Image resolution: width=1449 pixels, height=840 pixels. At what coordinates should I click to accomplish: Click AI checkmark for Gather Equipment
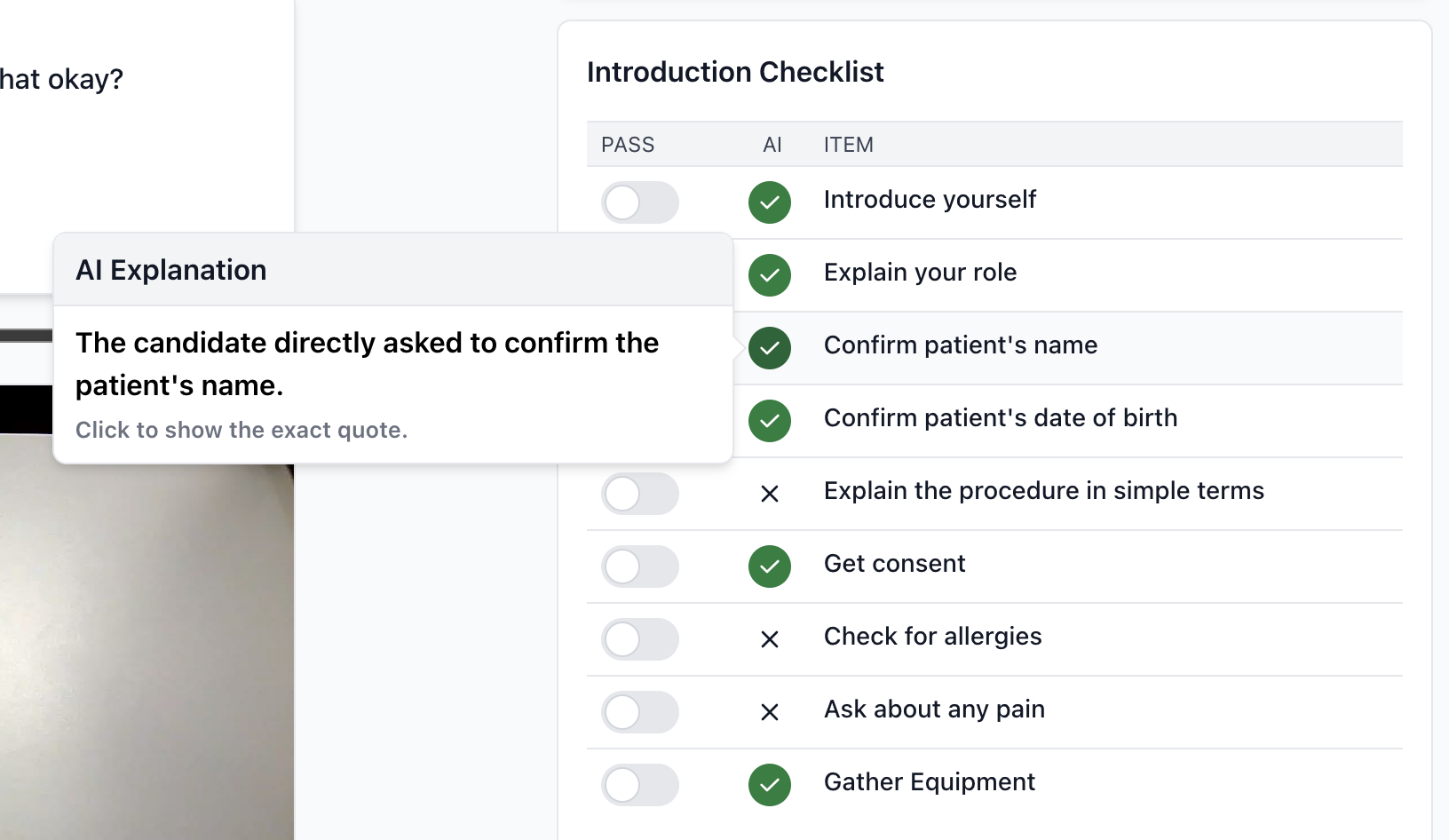coord(770,785)
